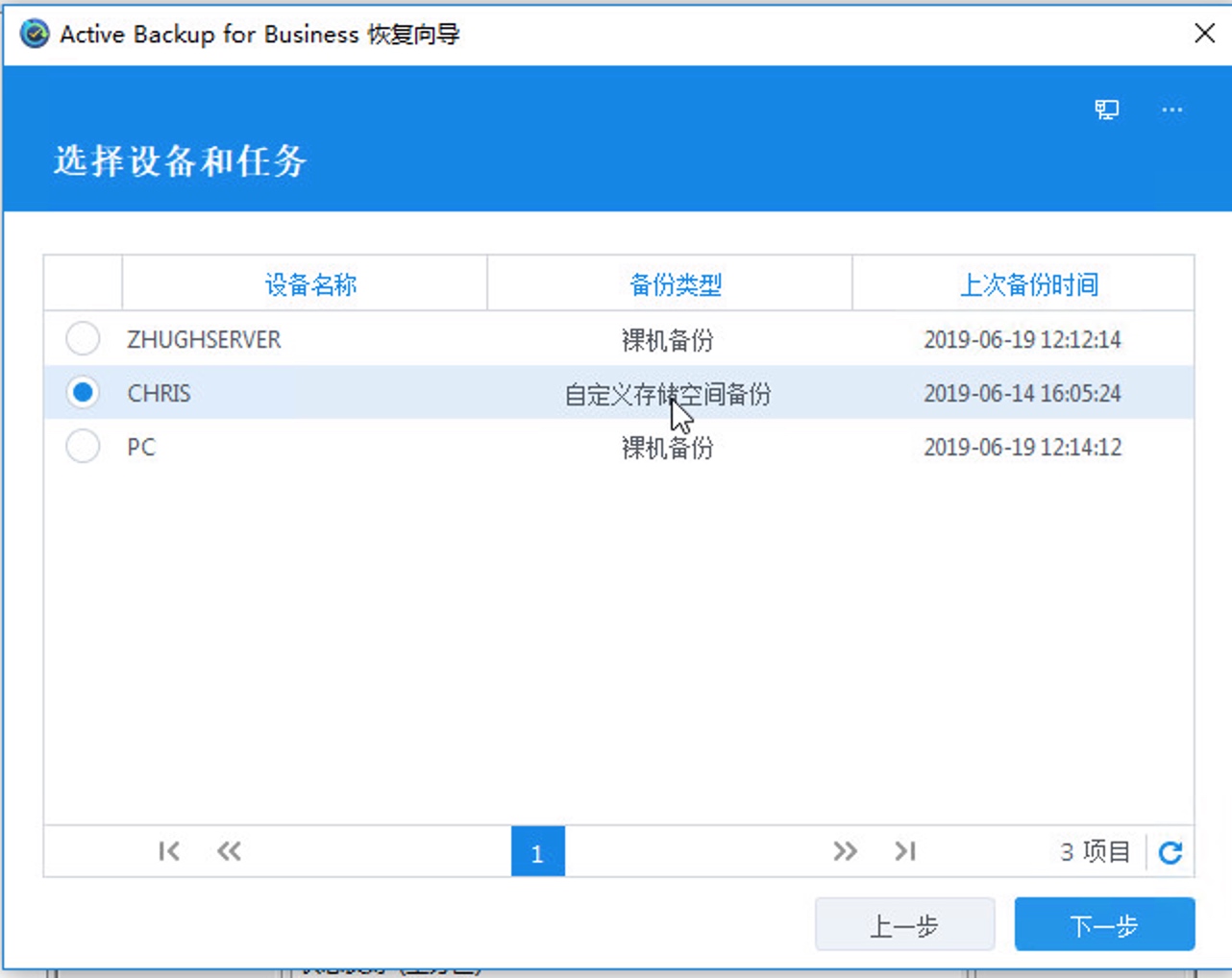The width and height of the screenshot is (1232, 978).
Task: Go to first page of device list
Action: click(169, 851)
